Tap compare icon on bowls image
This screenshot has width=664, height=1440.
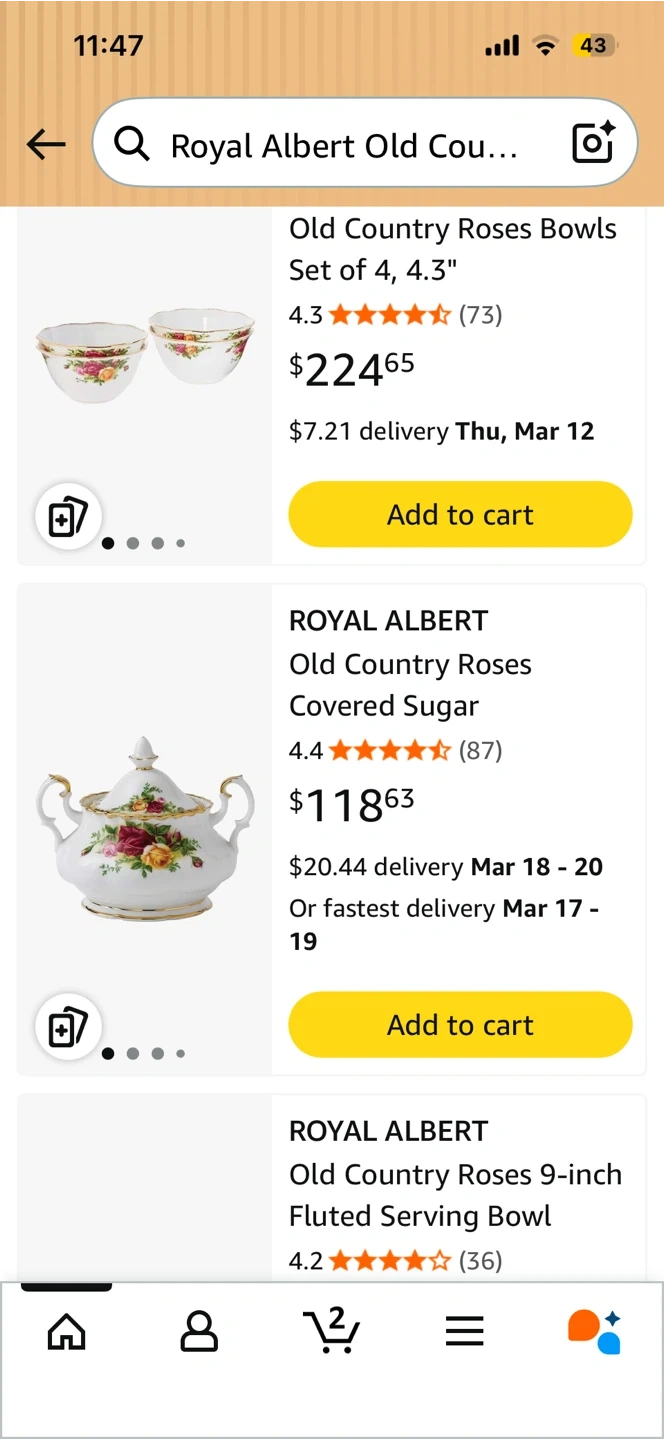click(68, 517)
